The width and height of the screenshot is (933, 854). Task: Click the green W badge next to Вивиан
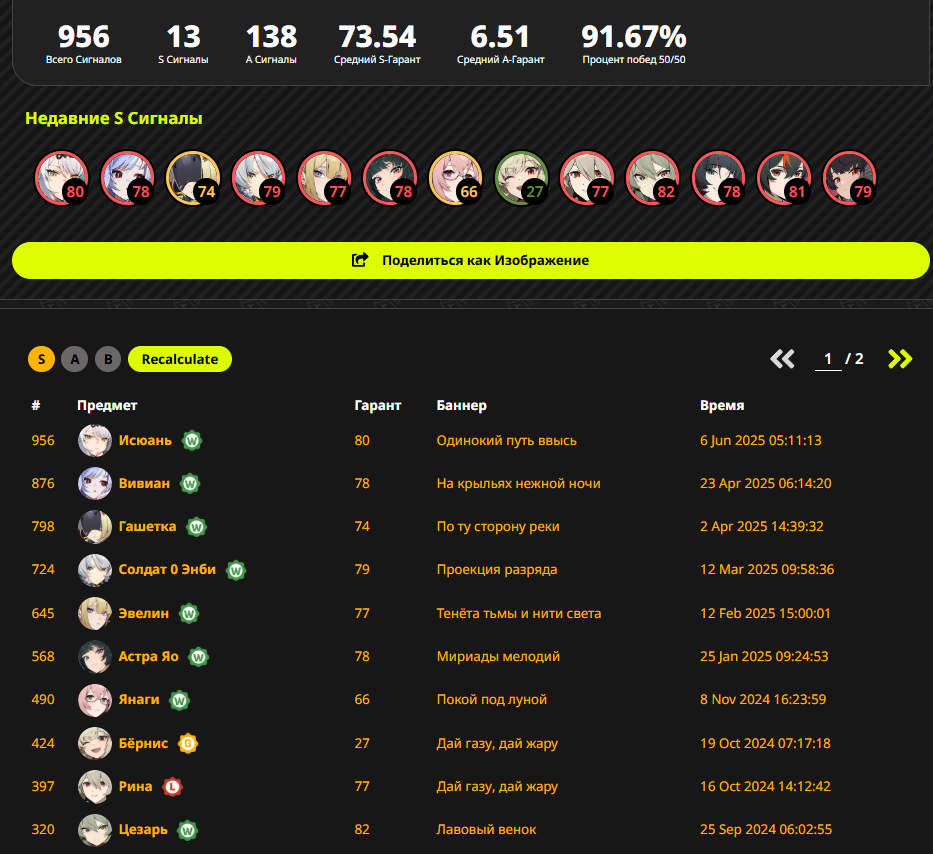[x=190, y=484]
